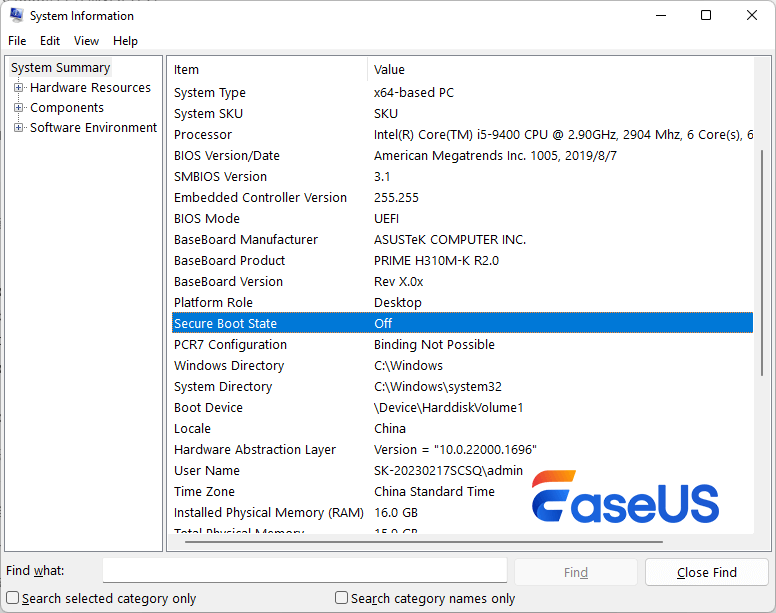Click the \Device\HarddiskVolume1 value
The image size is (776, 613).
pyautogui.click(x=448, y=408)
